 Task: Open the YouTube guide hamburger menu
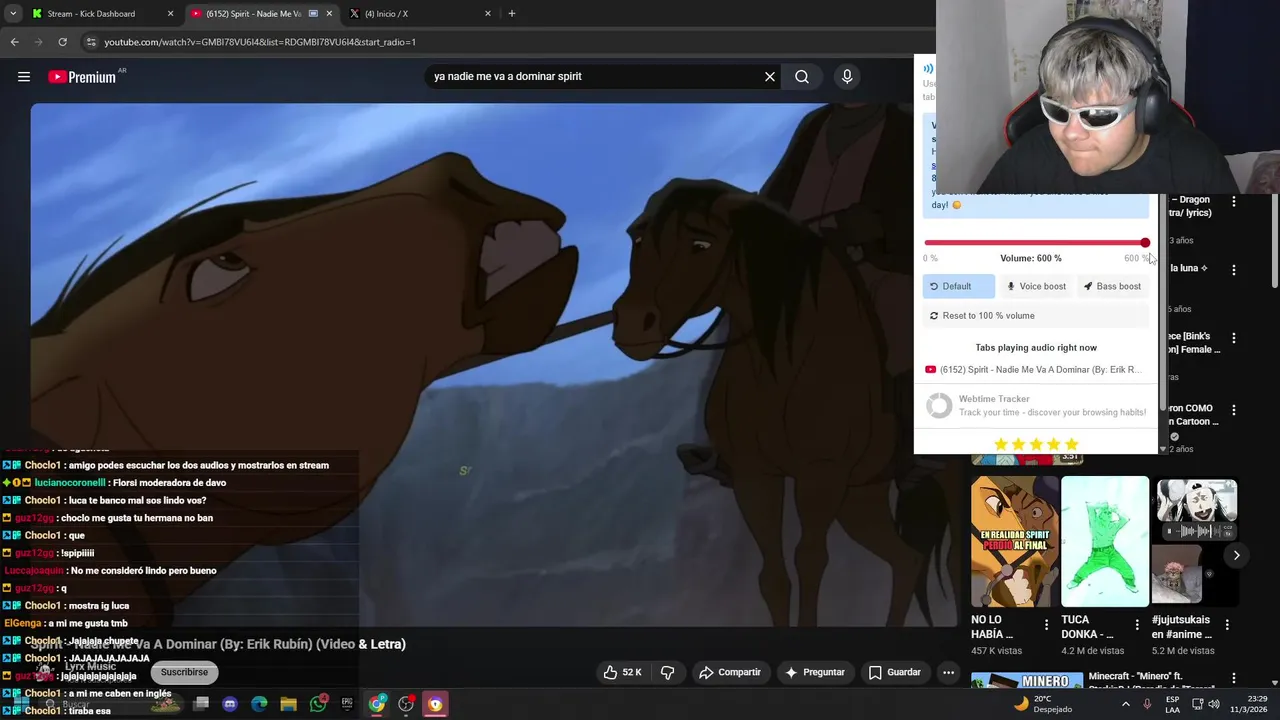(x=24, y=77)
